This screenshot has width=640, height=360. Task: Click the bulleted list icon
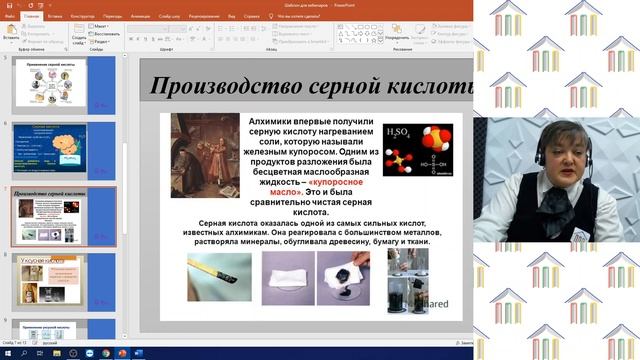(x=221, y=29)
